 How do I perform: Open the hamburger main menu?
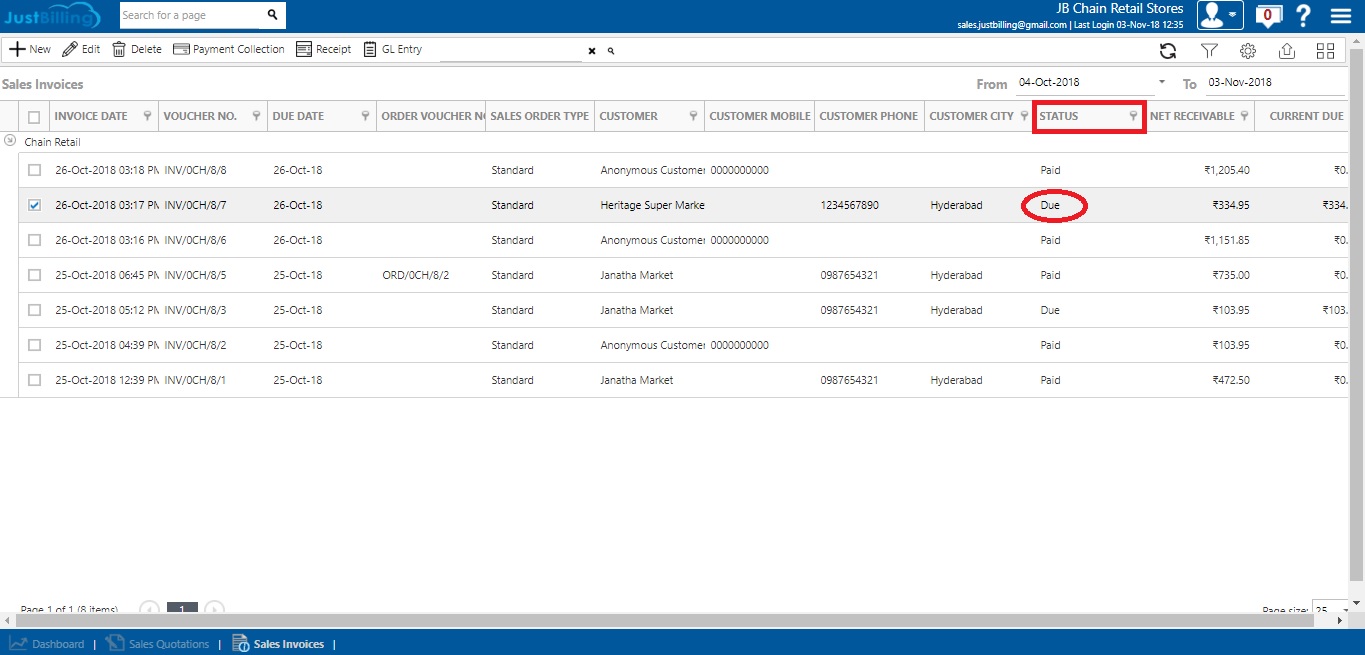click(1341, 16)
